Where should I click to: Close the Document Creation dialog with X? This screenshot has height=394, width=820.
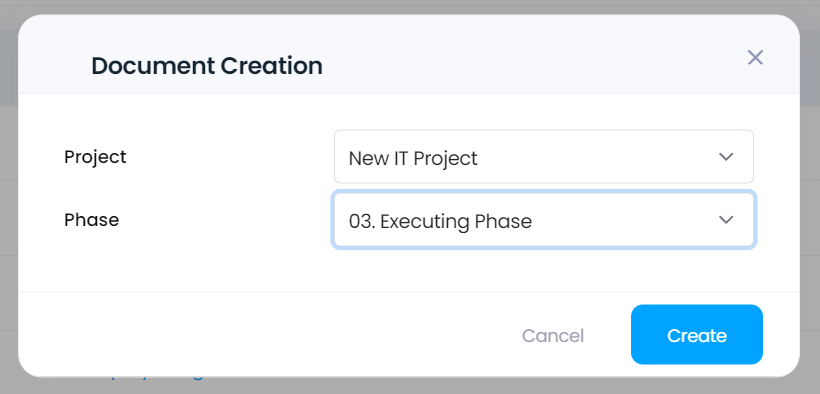point(755,58)
